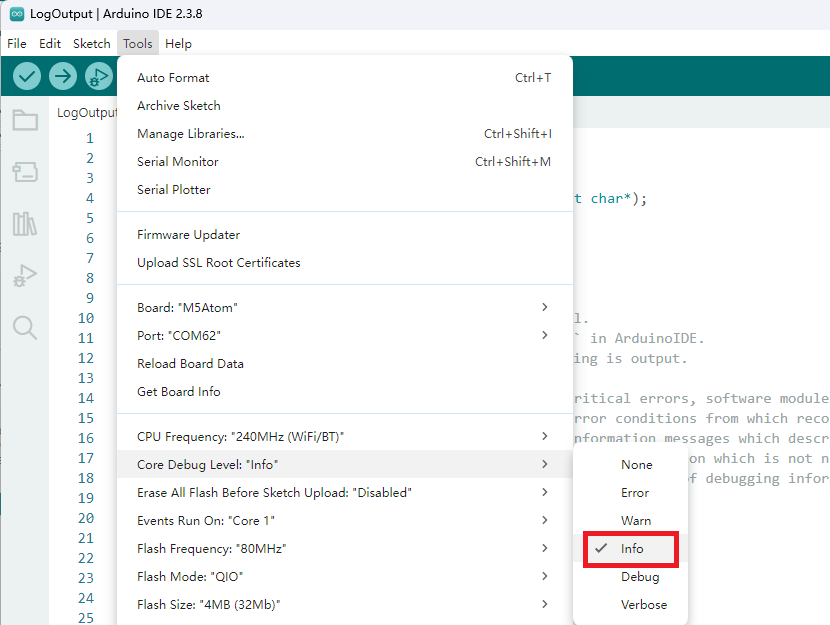Click the Verify sketch checkmark icon
Screen dimensions: 830x625
[x=27, y=76]
